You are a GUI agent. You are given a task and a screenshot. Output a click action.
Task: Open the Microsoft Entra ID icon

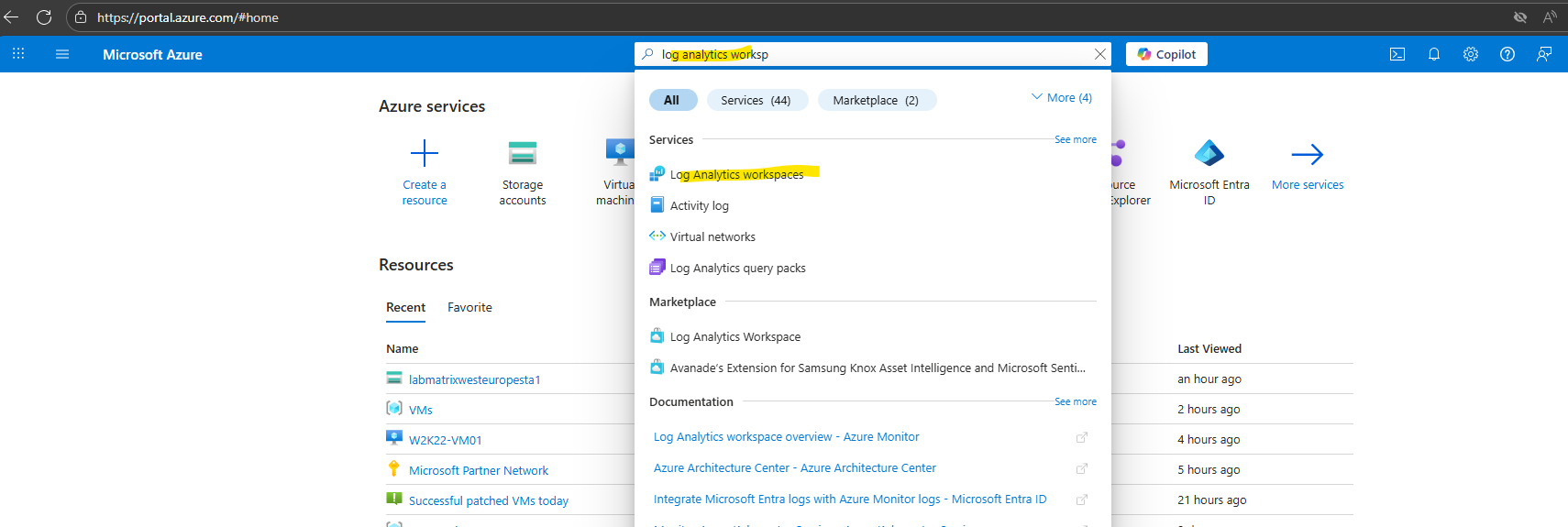click(x=1209, y=152)
